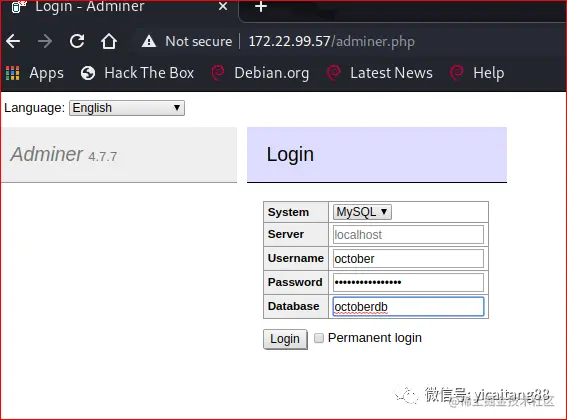Click the Language: label

coord(34,108)
